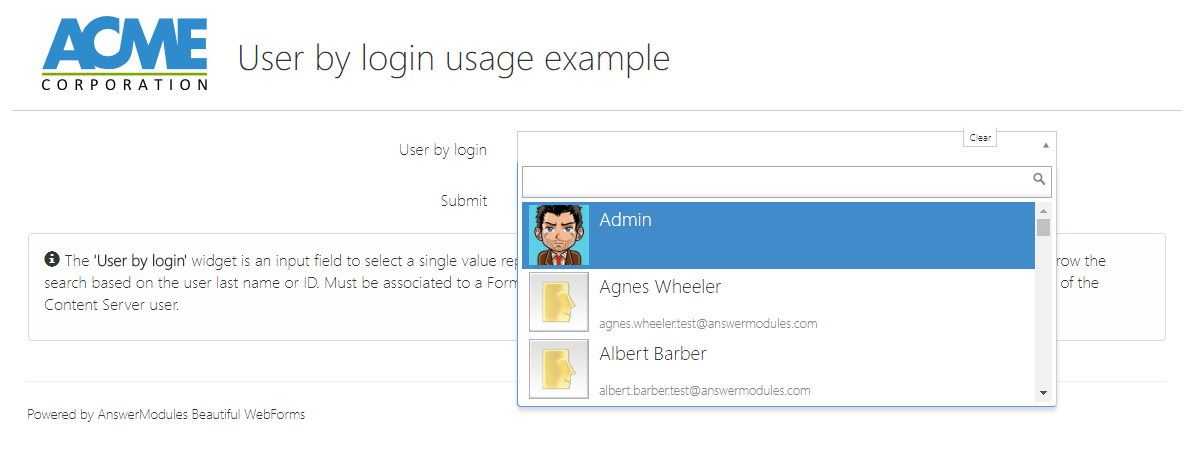The height and width of the screenshot is (476, 1204).
Task: Click Agnes Wheeler's placeholder avatar icon
Action: tap(559, 302)
